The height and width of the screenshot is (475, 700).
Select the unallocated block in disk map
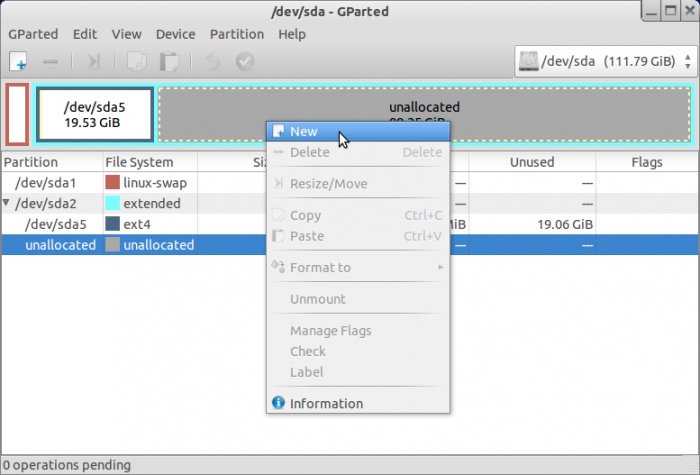click(424, 115)
